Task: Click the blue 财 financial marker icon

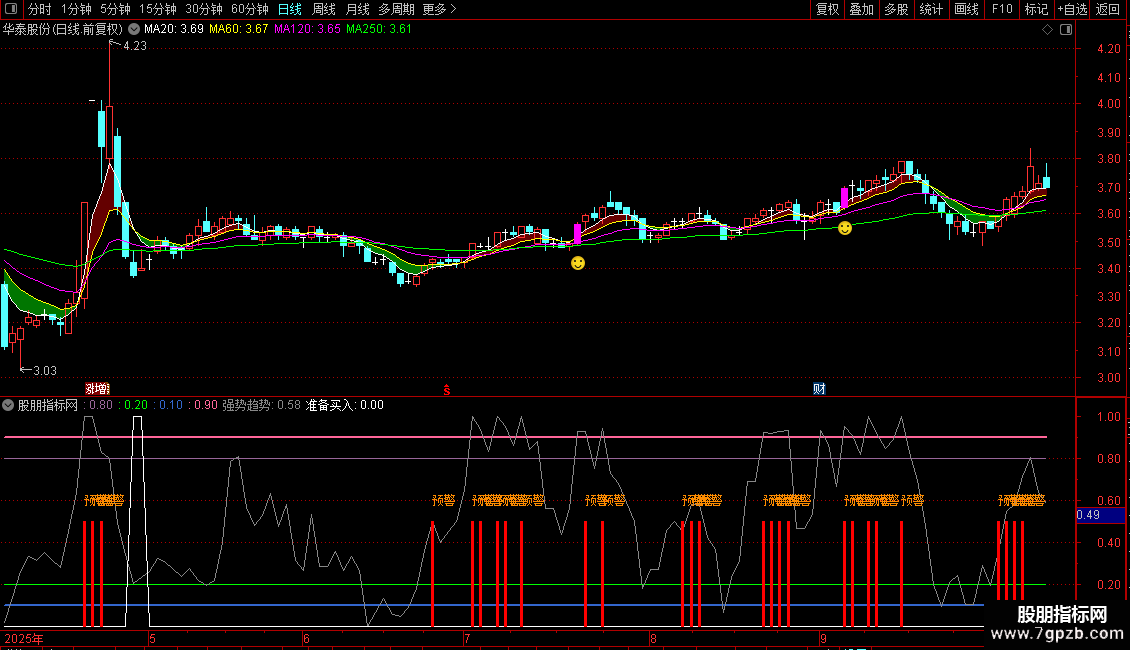Action: click(819, 388)
